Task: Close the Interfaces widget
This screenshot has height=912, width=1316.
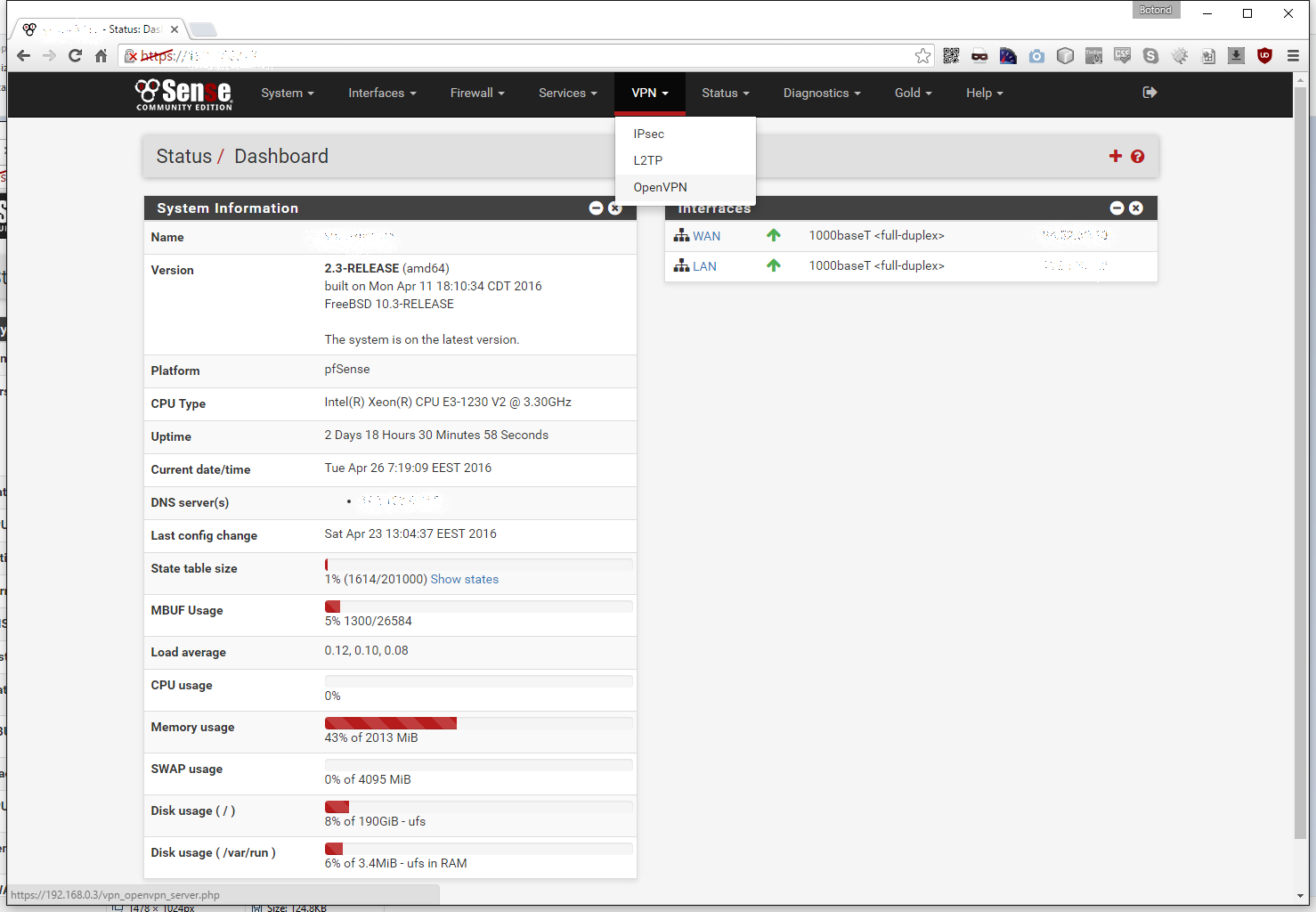Action: (x=1135, y=208)
